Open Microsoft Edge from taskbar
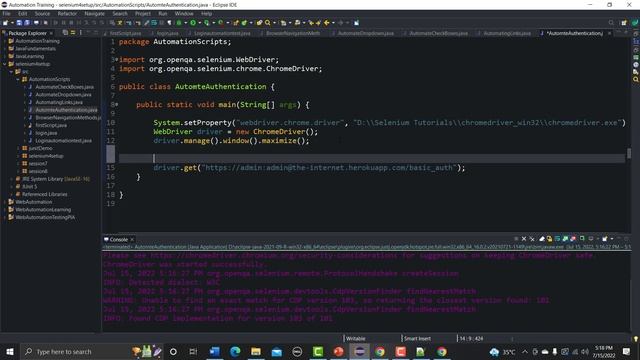The image size is (640, 360). pyautogui.click(x=235, y=351)
